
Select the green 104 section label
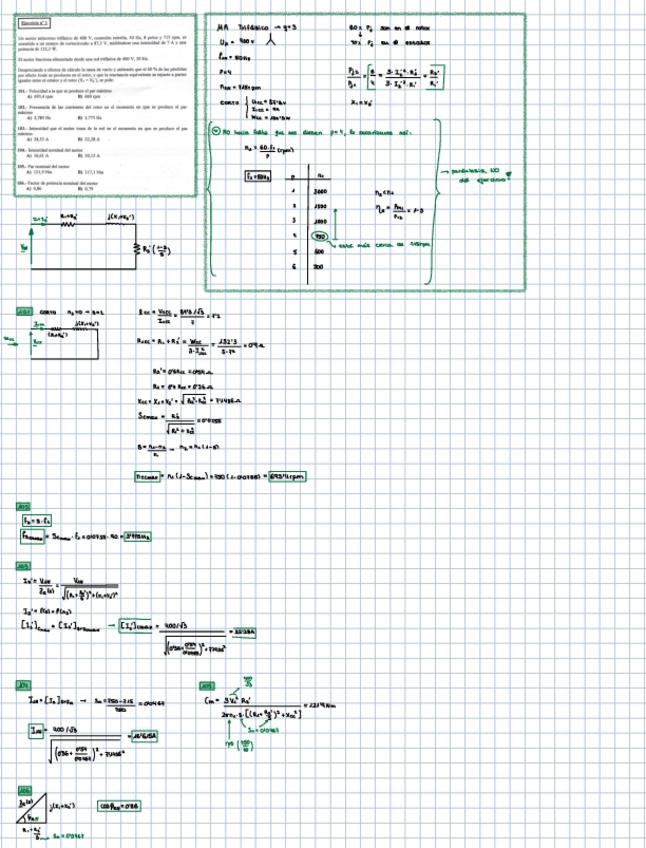coord(25,685)
